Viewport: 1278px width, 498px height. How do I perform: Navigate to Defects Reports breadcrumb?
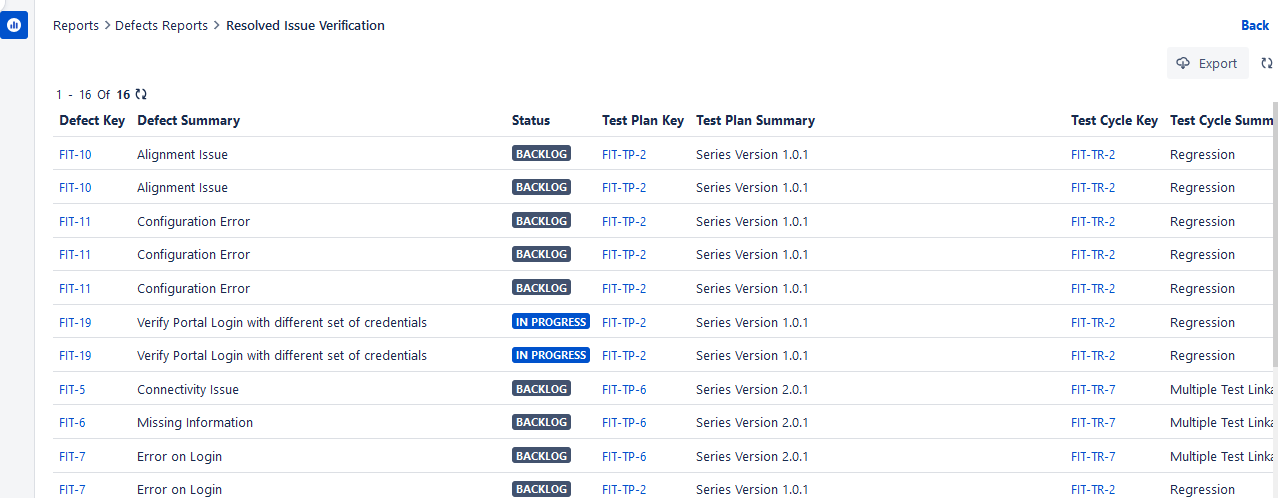coord(161,25)
